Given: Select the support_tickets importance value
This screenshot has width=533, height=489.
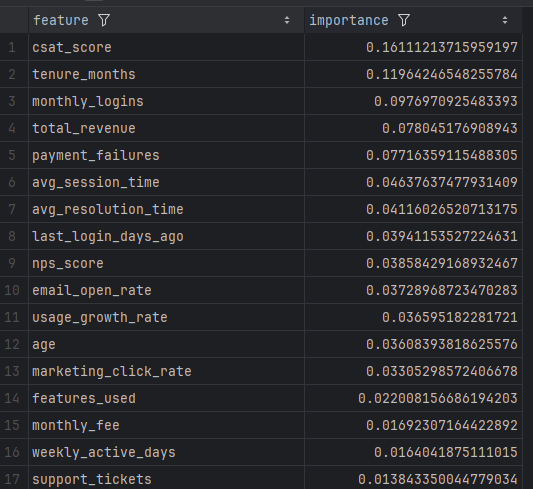Looking at the screenshot, I should pyautogui.click(x=413, y=479).
